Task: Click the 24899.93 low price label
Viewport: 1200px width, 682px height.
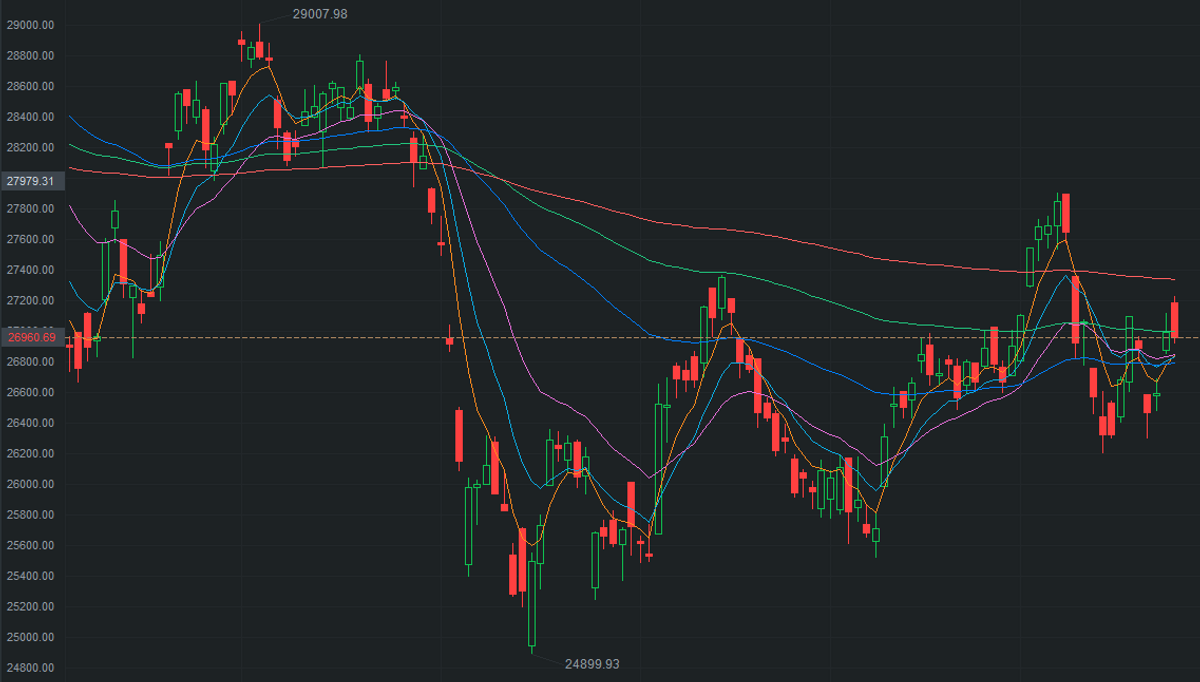Action: click(592, 663)
